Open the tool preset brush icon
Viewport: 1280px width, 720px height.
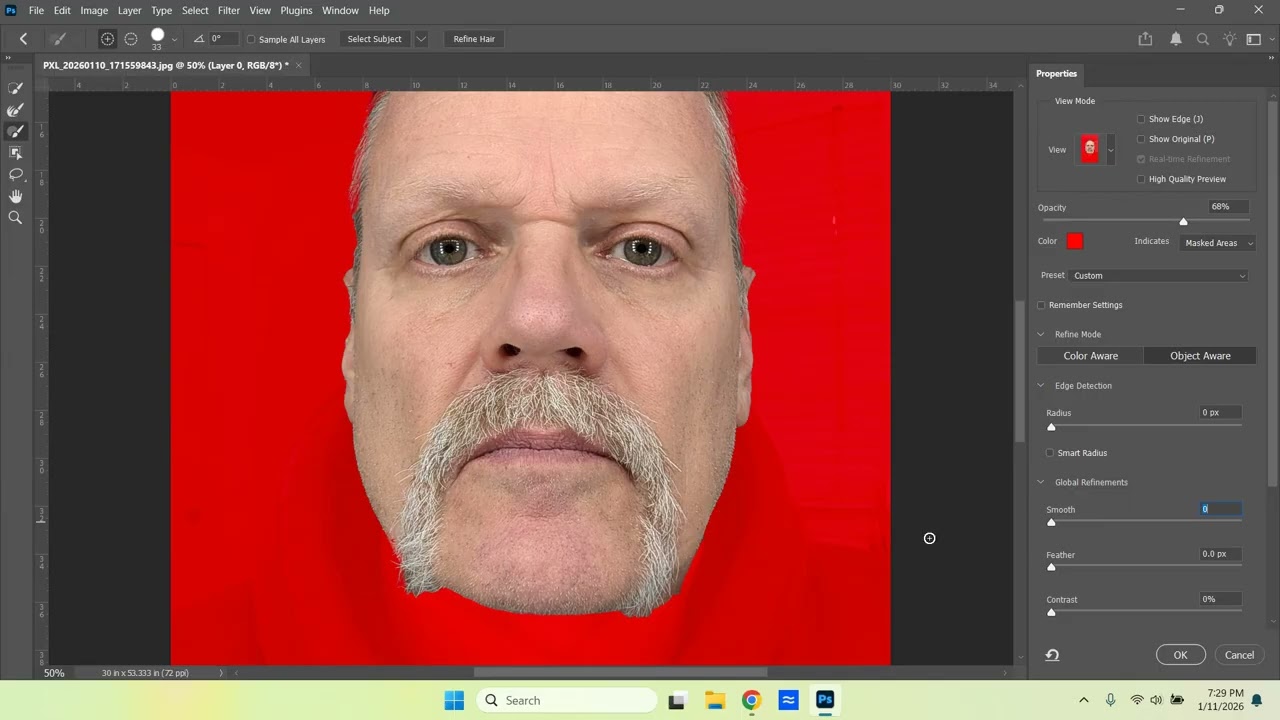[x=59, y=39]
